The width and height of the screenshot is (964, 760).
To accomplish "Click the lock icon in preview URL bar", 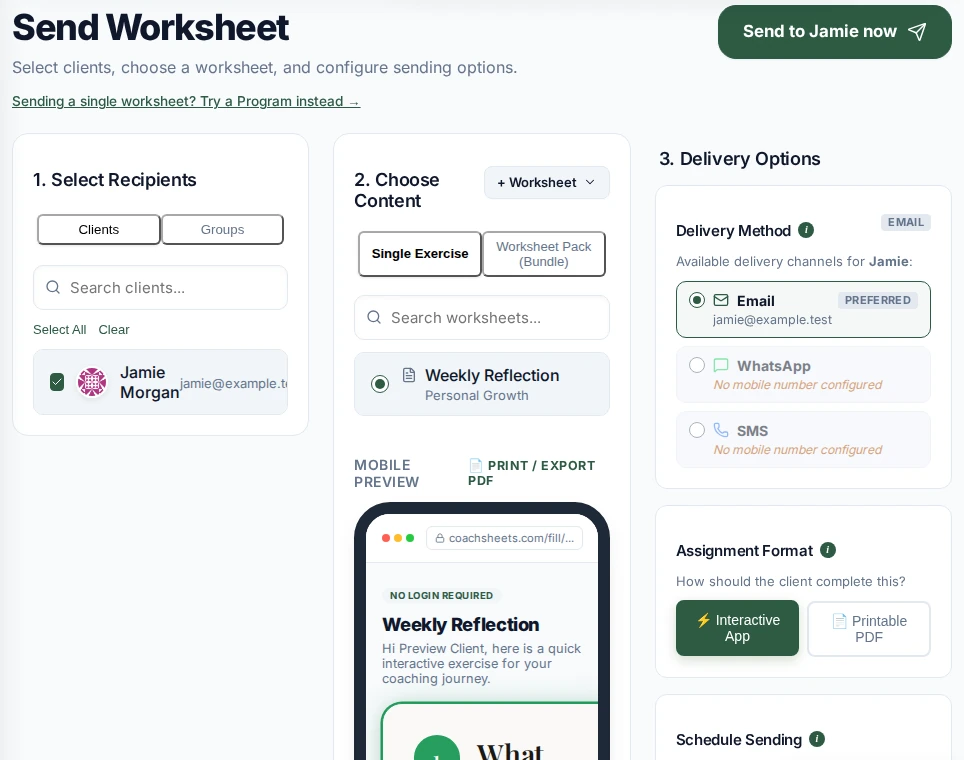I will [x=440, y=538].
